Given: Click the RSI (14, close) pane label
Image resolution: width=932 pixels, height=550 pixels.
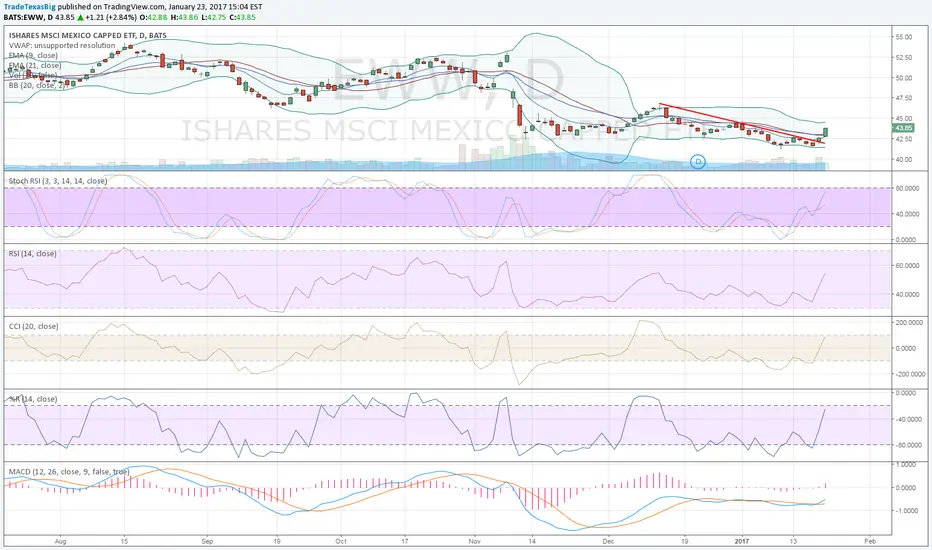Looking at the screenshot, I should pos(32,254).
